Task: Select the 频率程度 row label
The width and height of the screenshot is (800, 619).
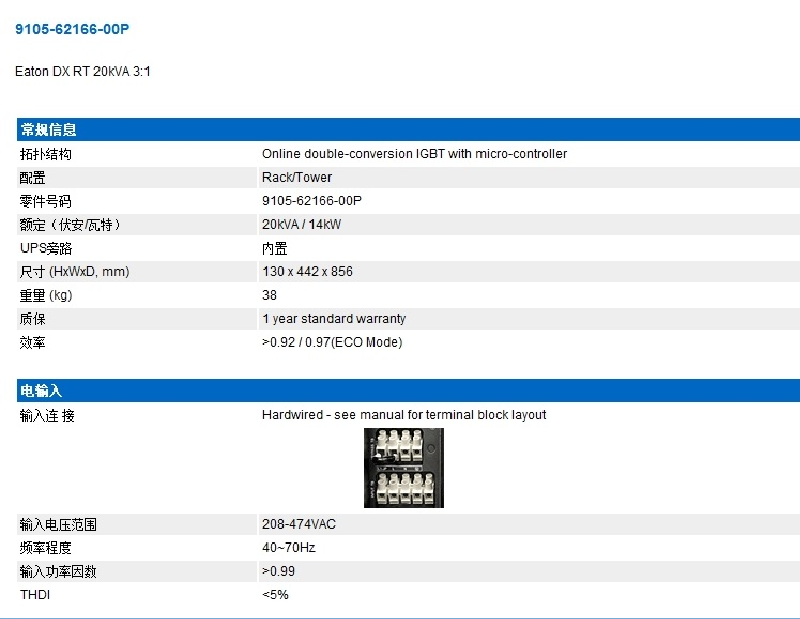Action: [x=45, y=548]
